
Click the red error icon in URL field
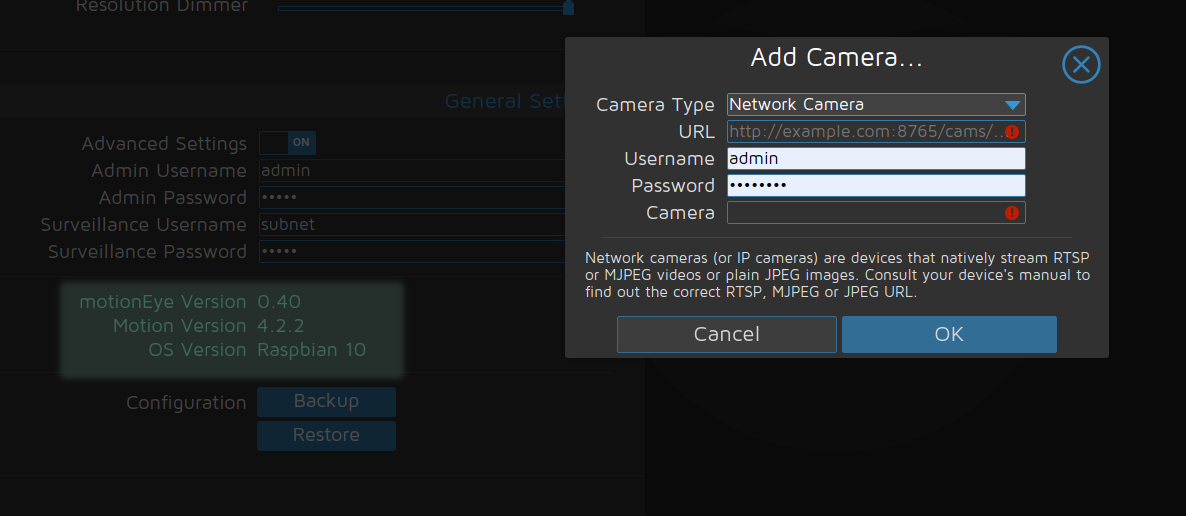click(x=1012, y=132)
